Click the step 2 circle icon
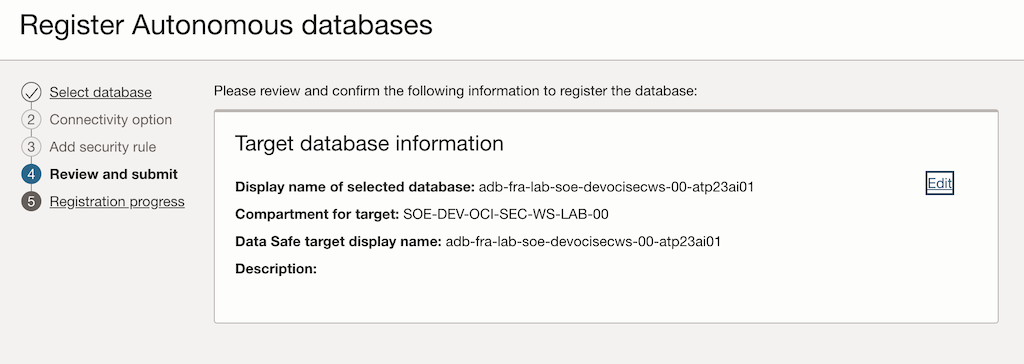The height and width of the screenshot is (364, 1024). click(x=31, y=120)
